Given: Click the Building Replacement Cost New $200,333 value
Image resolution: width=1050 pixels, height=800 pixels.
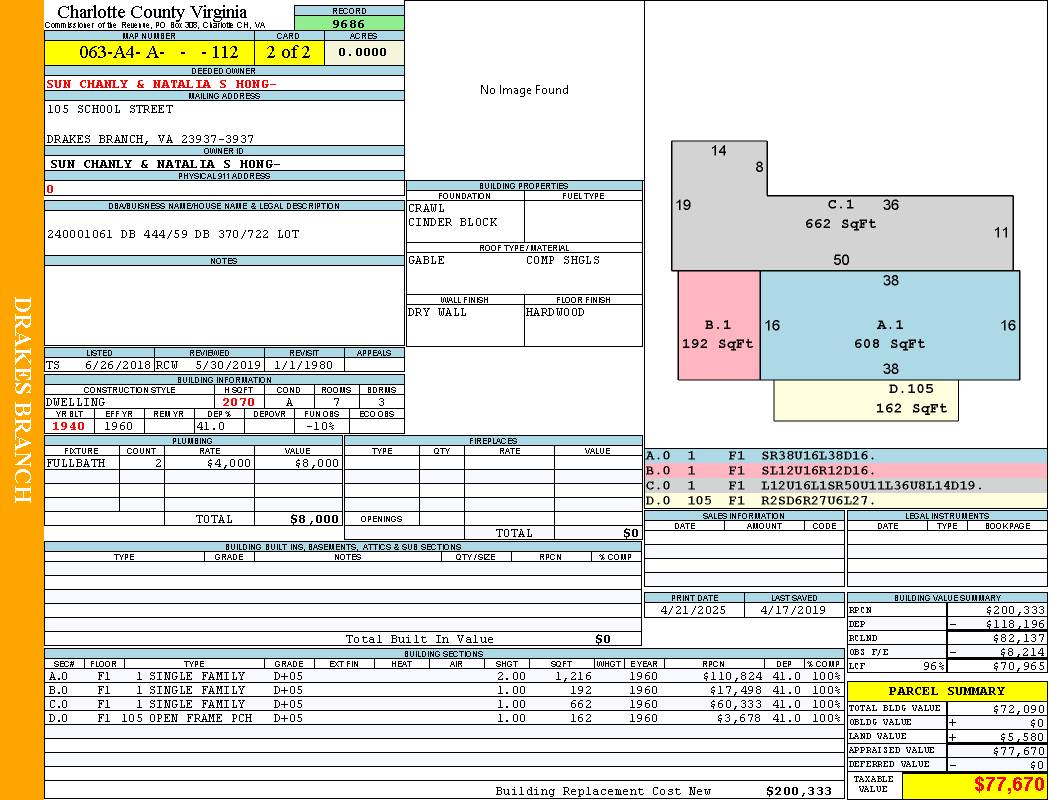Looking at the screenshot, I should (x=799, y=791).
